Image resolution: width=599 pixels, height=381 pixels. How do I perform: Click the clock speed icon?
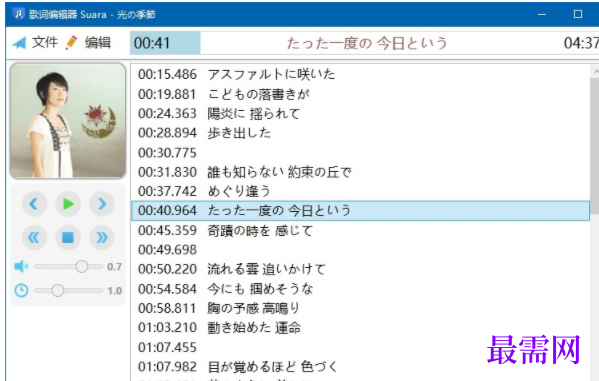(x=21, y=290)
